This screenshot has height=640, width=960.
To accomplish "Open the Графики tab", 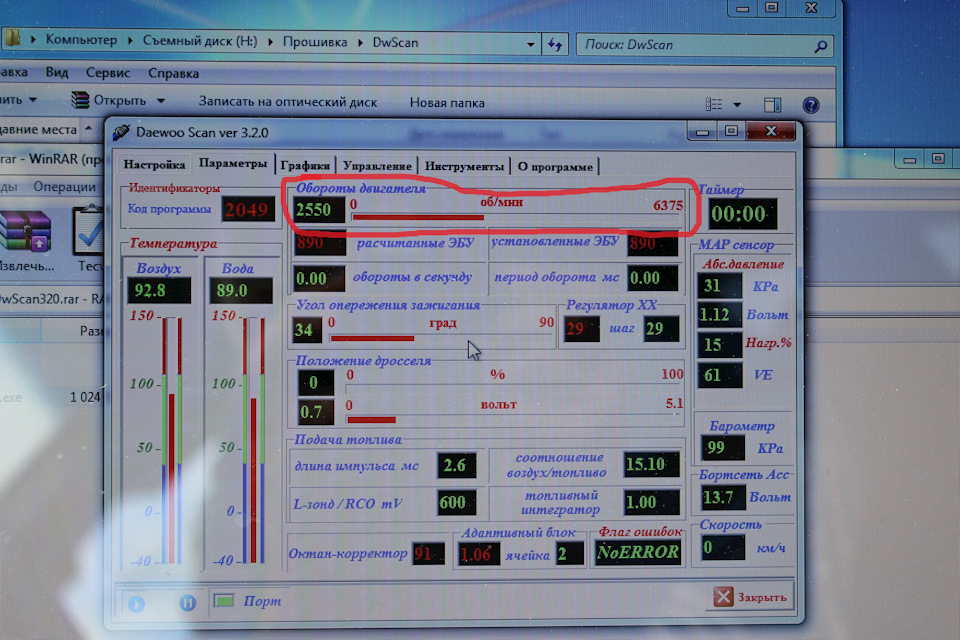I will pos(305,165).
